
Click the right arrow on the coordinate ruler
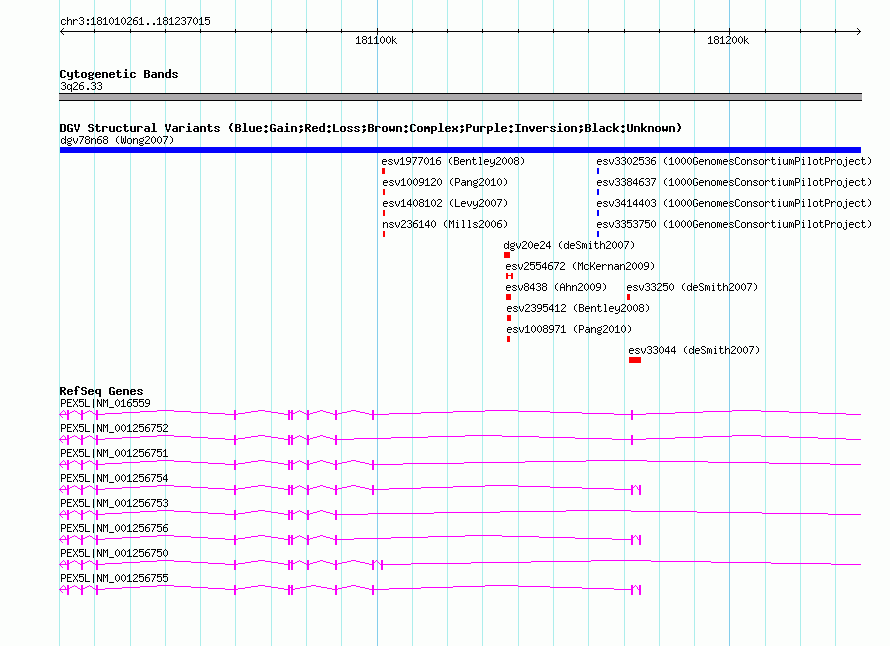tap(859, 32)
